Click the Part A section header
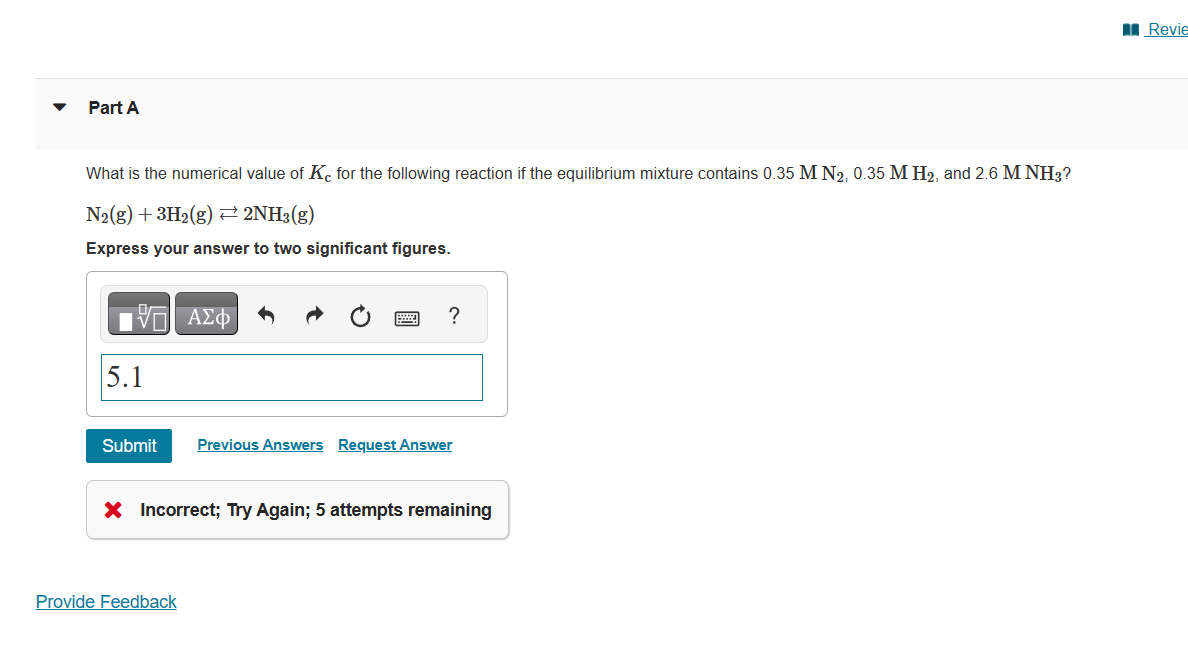Screen dimensions: 1188x654 pos(113,107)
